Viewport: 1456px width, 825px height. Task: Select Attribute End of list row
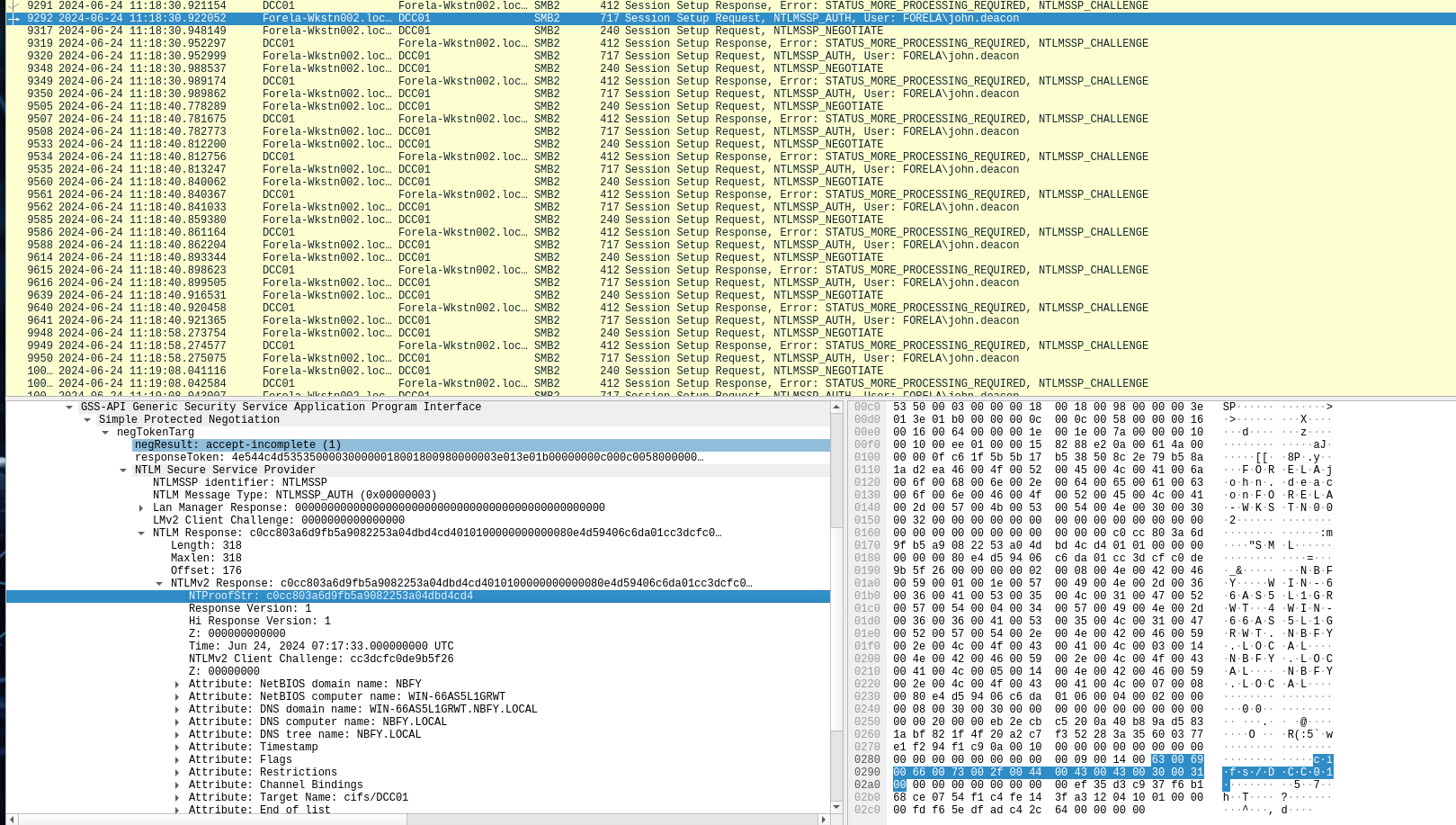pos(260,810)
